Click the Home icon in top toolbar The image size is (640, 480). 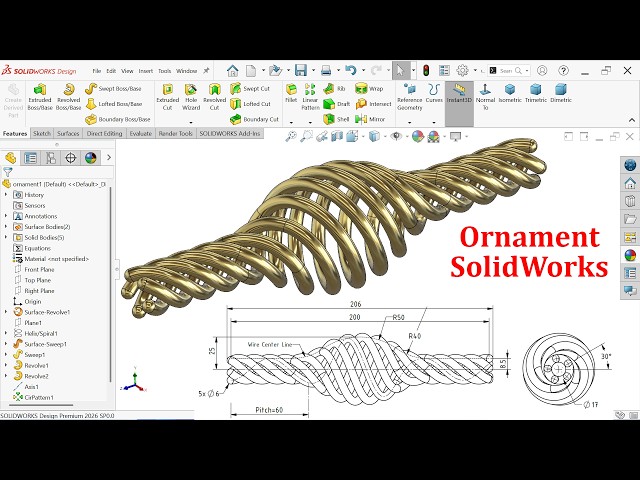(x=233, y=71)
